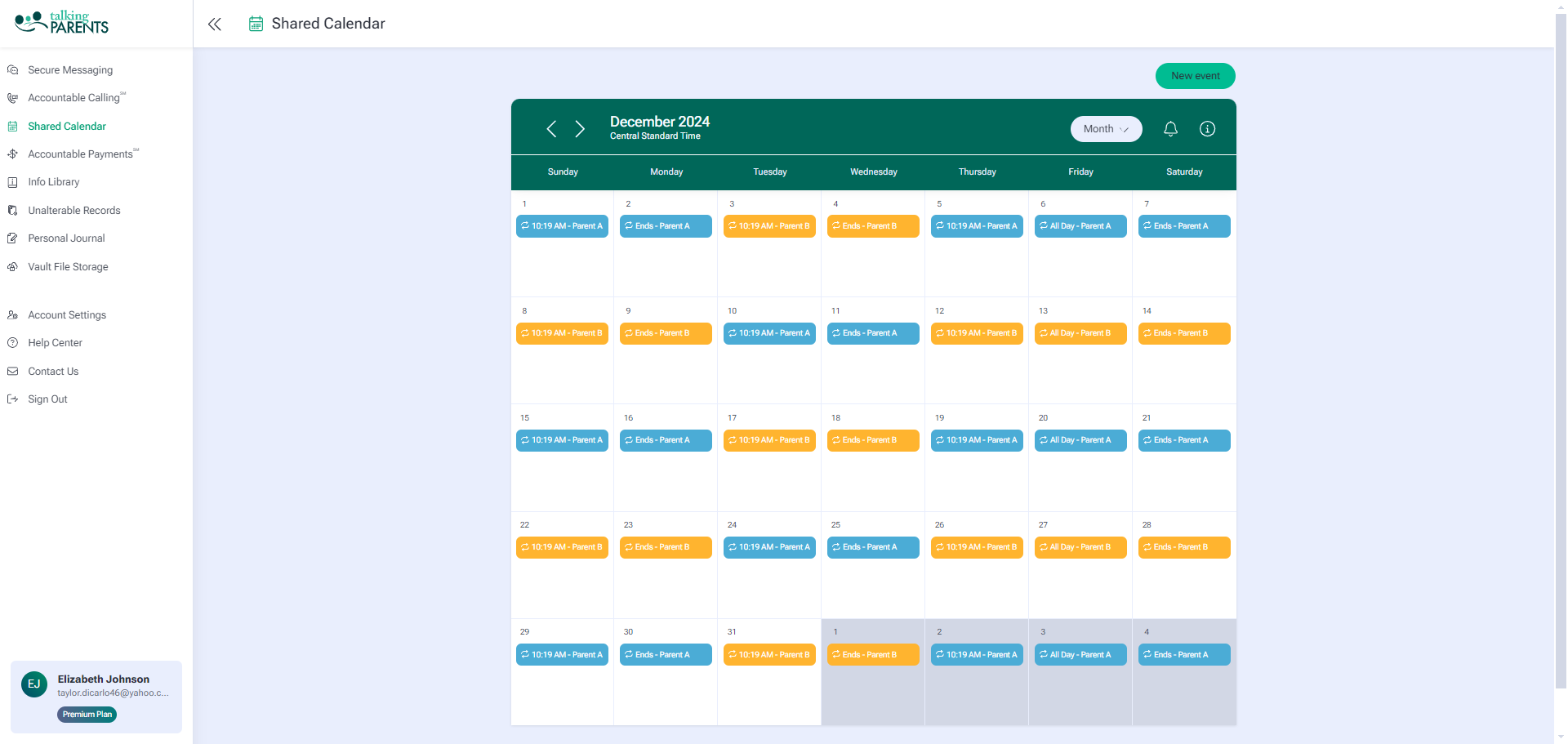Click taylor.dicarlo46 email text
This screenshot has height=744, width=1568.
[x=113, y=693]
